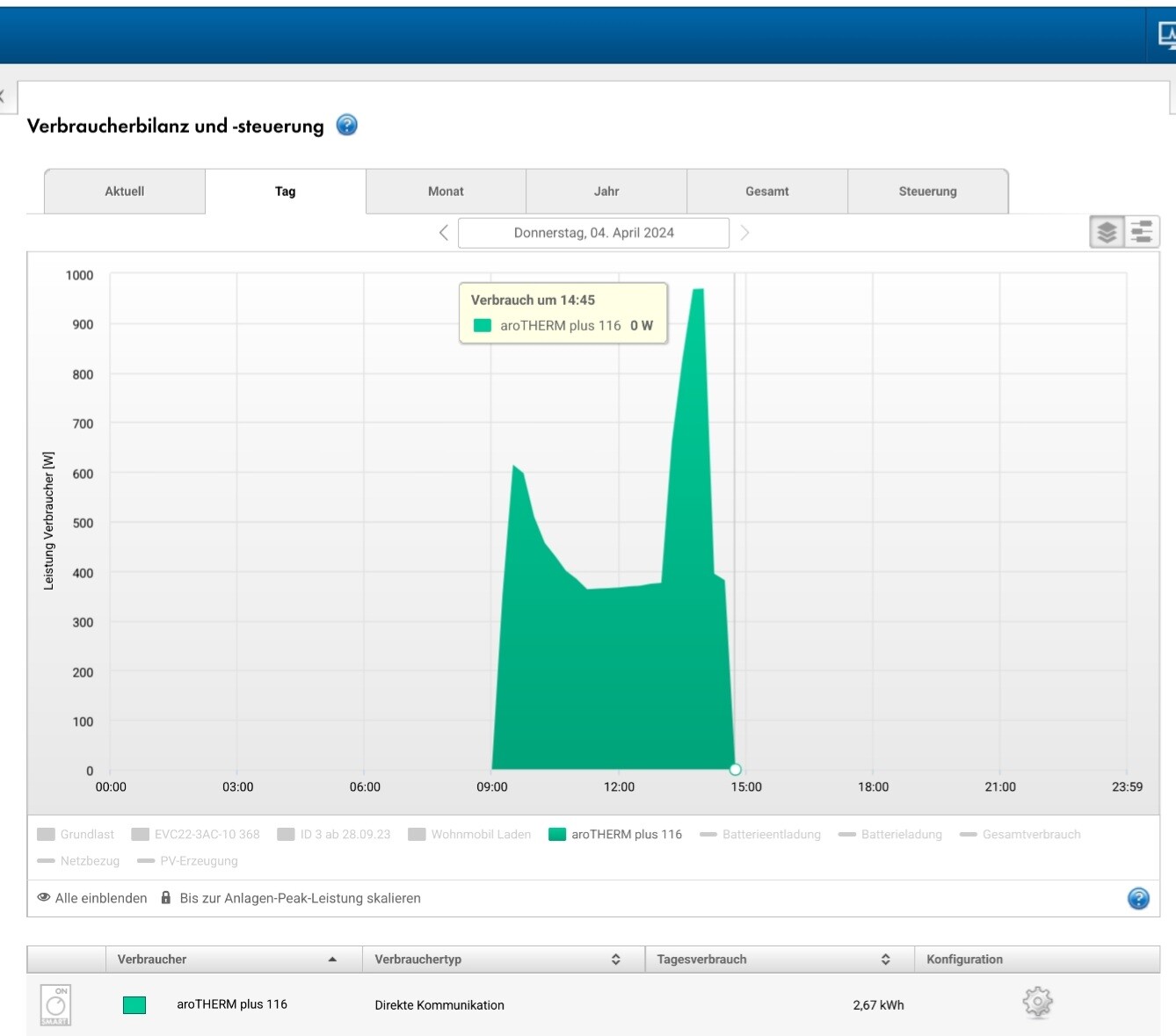
Task: Toggle the Grundlast legend series
Action: [x=76, y=834]
